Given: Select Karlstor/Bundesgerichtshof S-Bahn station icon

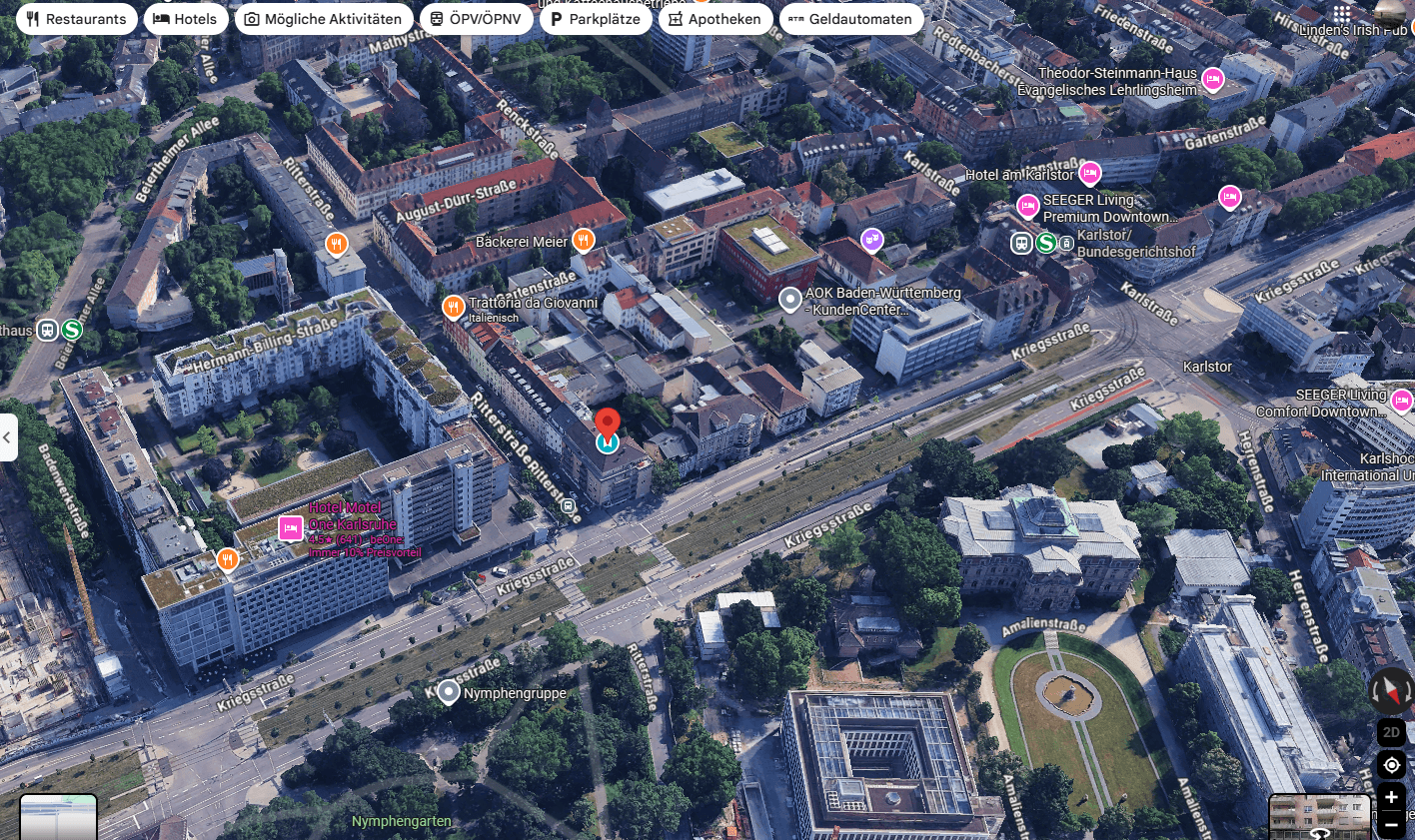Looking at the screenshot, I should click(1046, 243).
